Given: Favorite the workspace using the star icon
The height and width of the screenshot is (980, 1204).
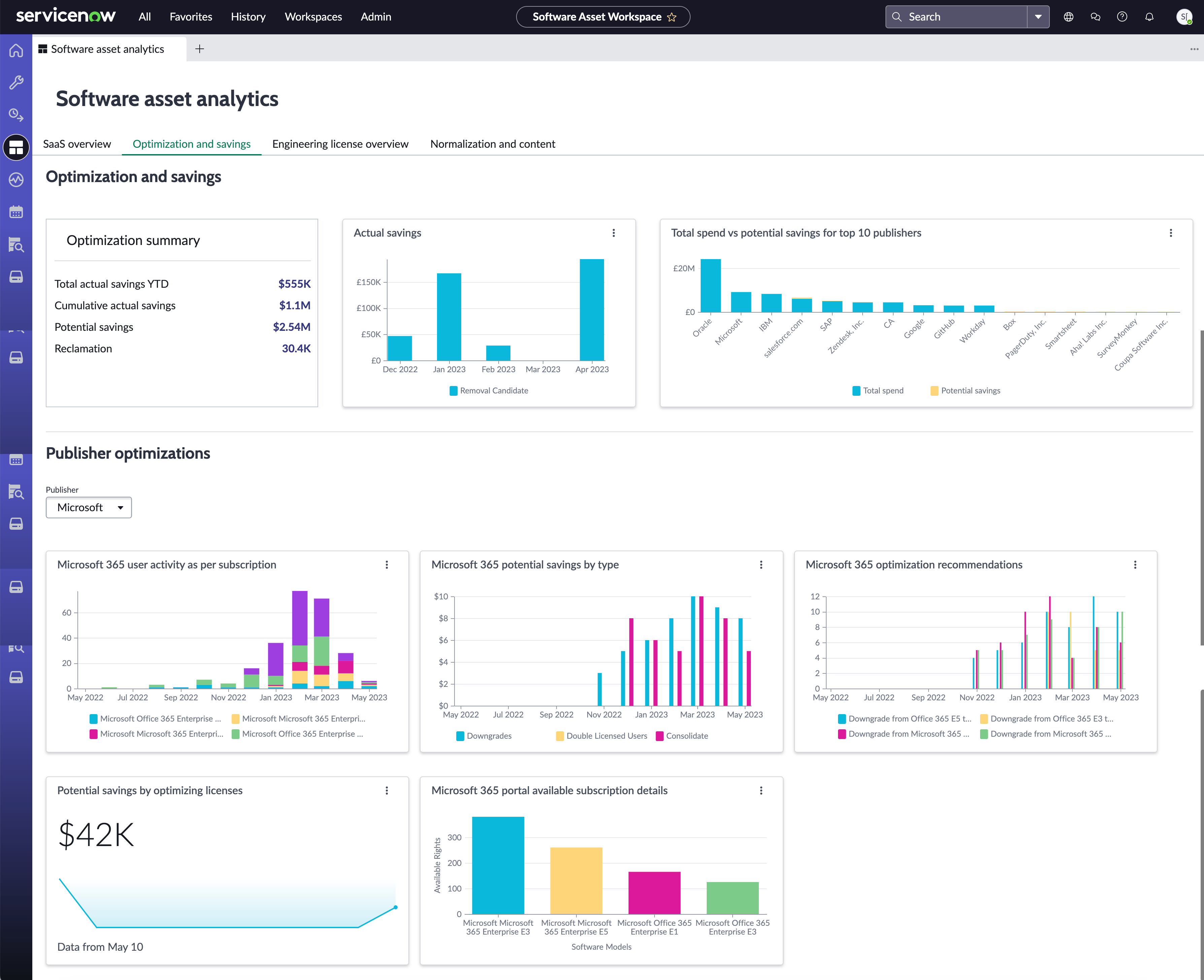Looking at the screenshot, I should click(671, 17).
